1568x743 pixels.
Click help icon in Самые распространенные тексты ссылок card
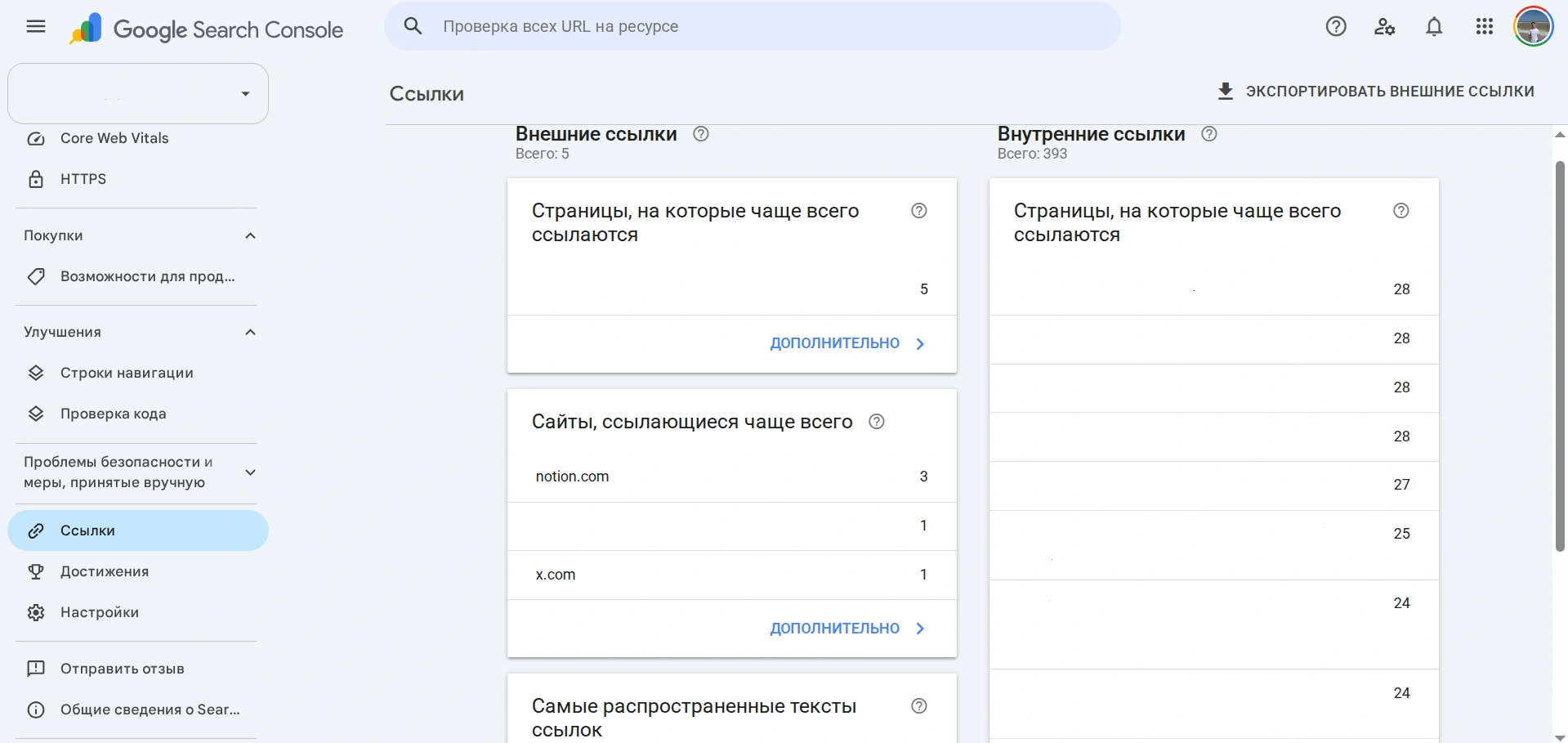coord(919,706)
